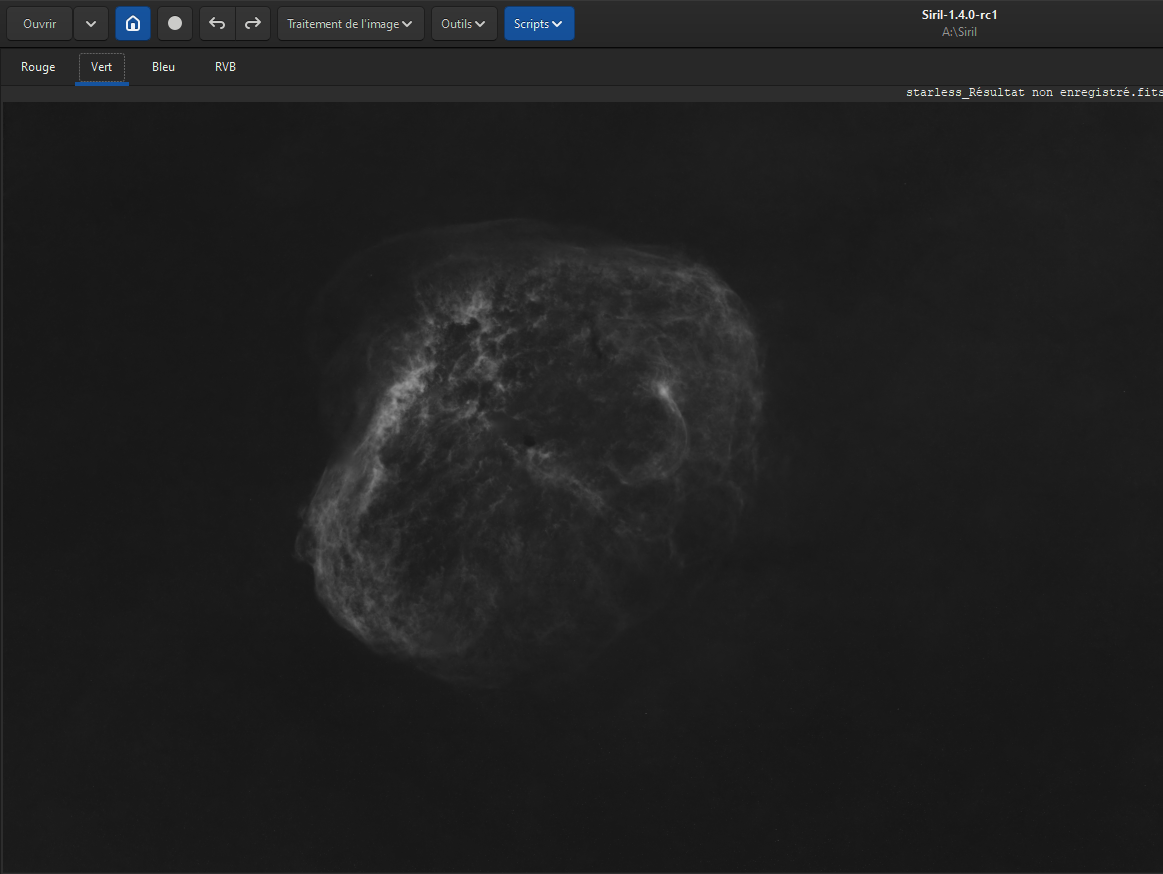Click the A:\Siril working directory label
The height and width of the screenshot is (874, 1163).
tap(959, 32)
